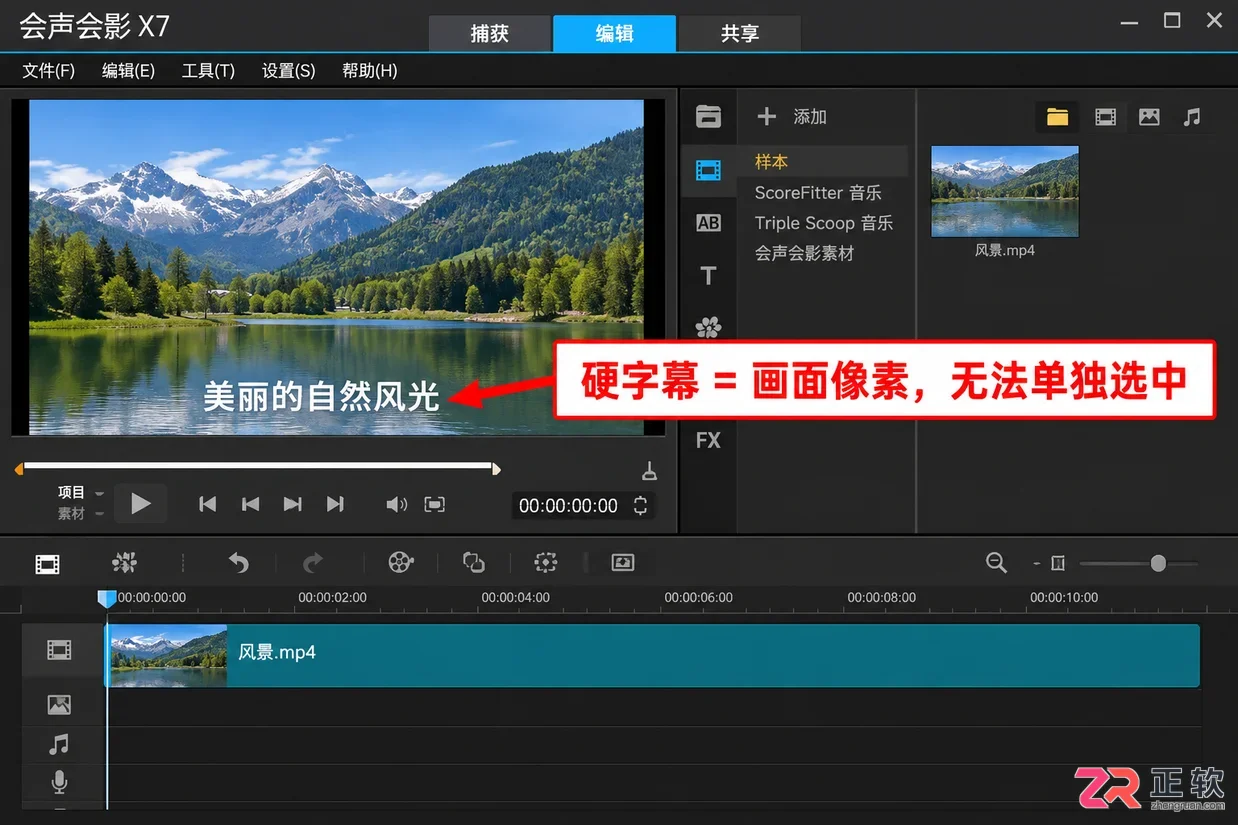Click the voice track microphone icon

(x=59, y=782)
